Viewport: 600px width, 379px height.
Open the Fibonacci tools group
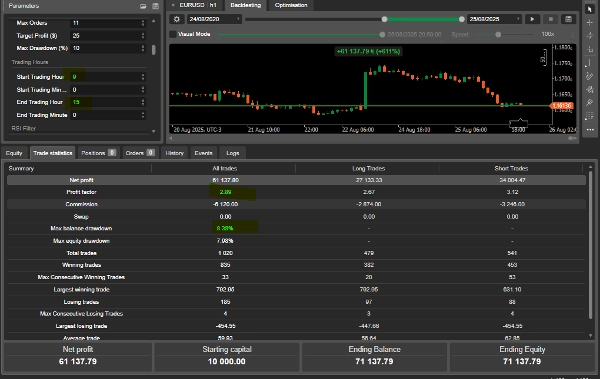[590, 116]
